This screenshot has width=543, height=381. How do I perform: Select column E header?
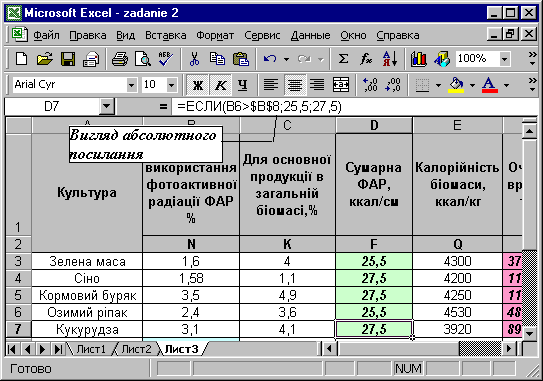pos(457,125)
